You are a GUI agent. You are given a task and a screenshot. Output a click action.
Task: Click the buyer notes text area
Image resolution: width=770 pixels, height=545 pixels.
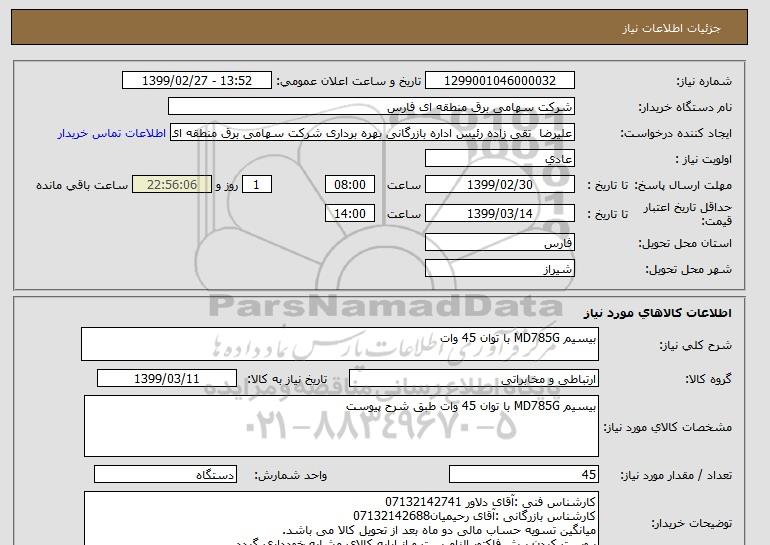341,518
